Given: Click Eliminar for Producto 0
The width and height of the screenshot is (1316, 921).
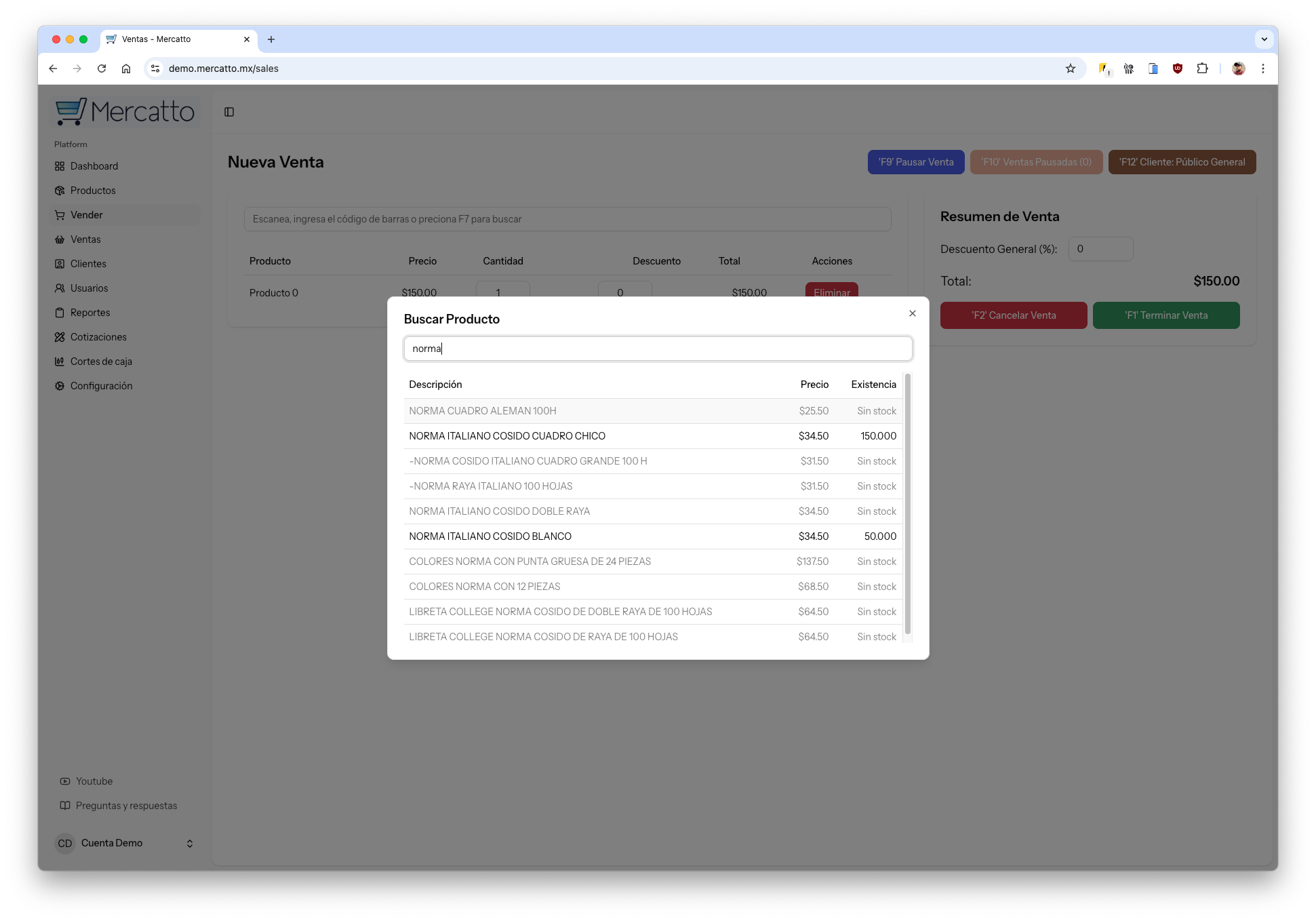Looking at the screenshot, I should [x=832, y=290].
